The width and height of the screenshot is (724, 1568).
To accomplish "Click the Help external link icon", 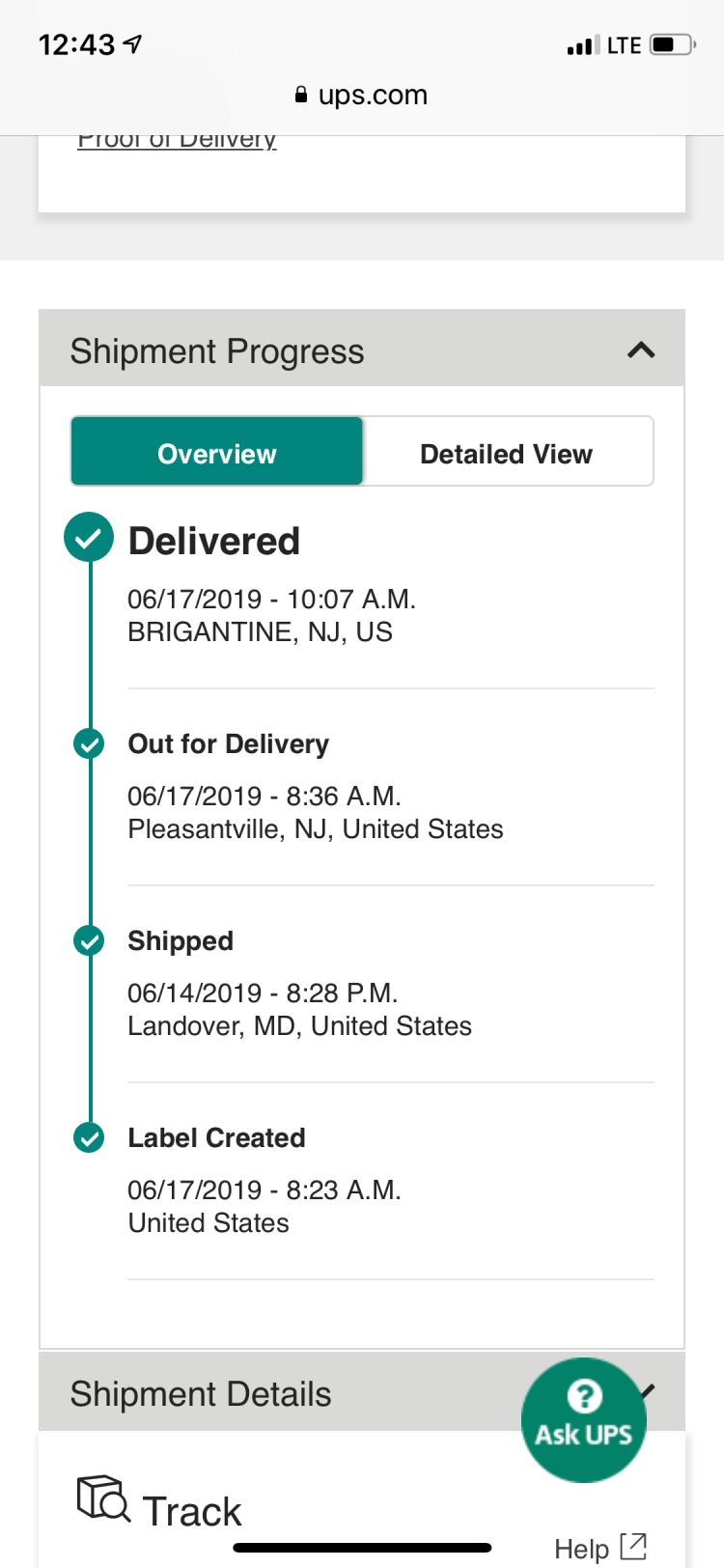I will coord(633,1546).
